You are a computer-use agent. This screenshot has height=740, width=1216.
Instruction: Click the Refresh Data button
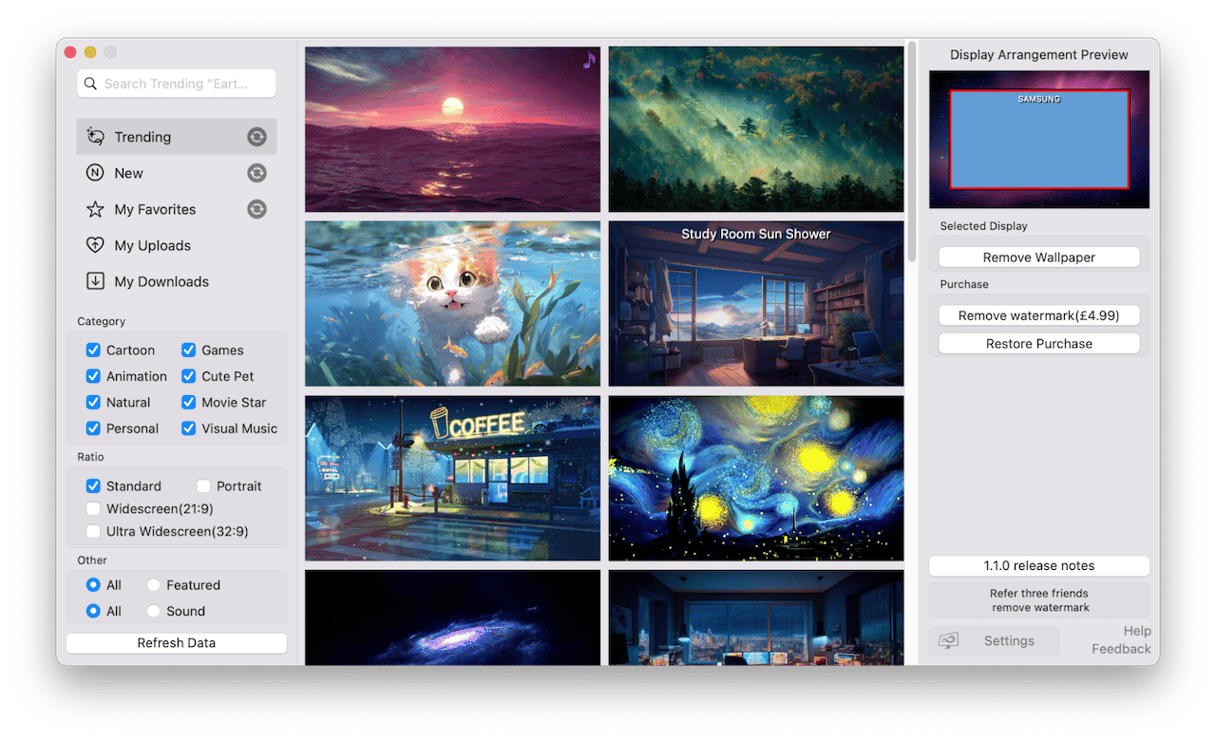176,643
